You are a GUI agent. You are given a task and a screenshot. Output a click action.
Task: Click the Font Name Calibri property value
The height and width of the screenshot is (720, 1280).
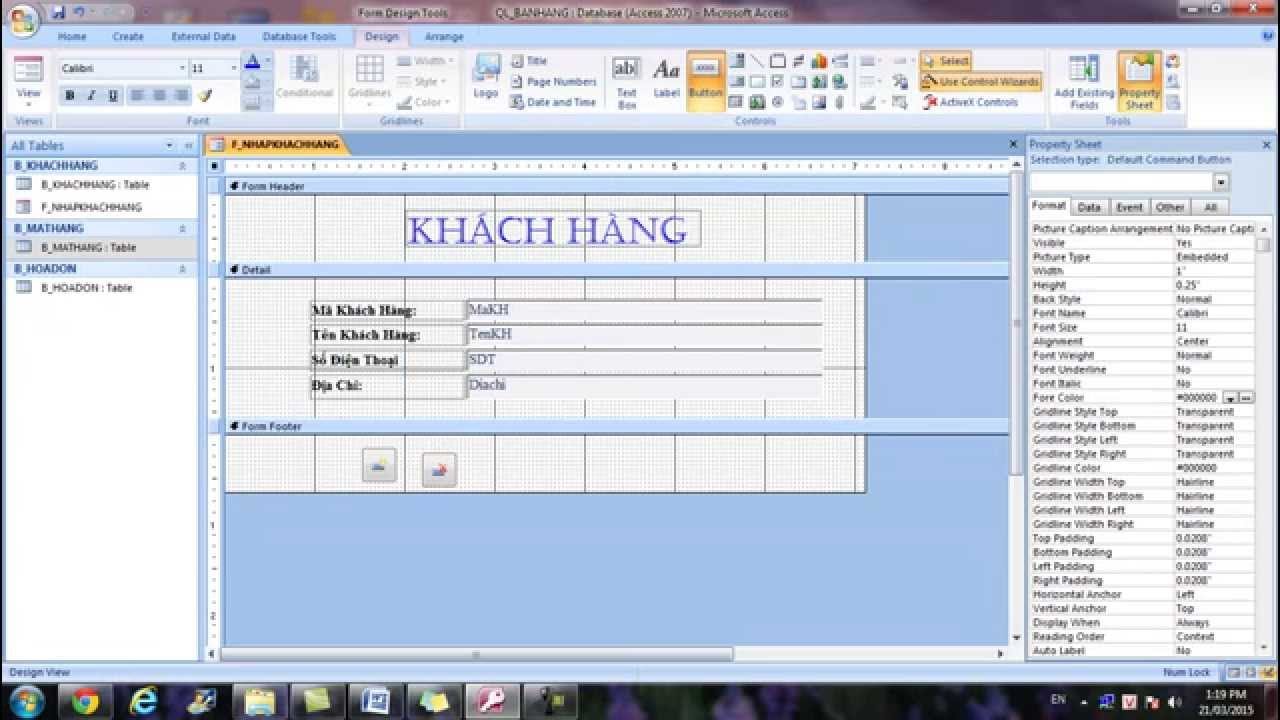(1214, 313)
